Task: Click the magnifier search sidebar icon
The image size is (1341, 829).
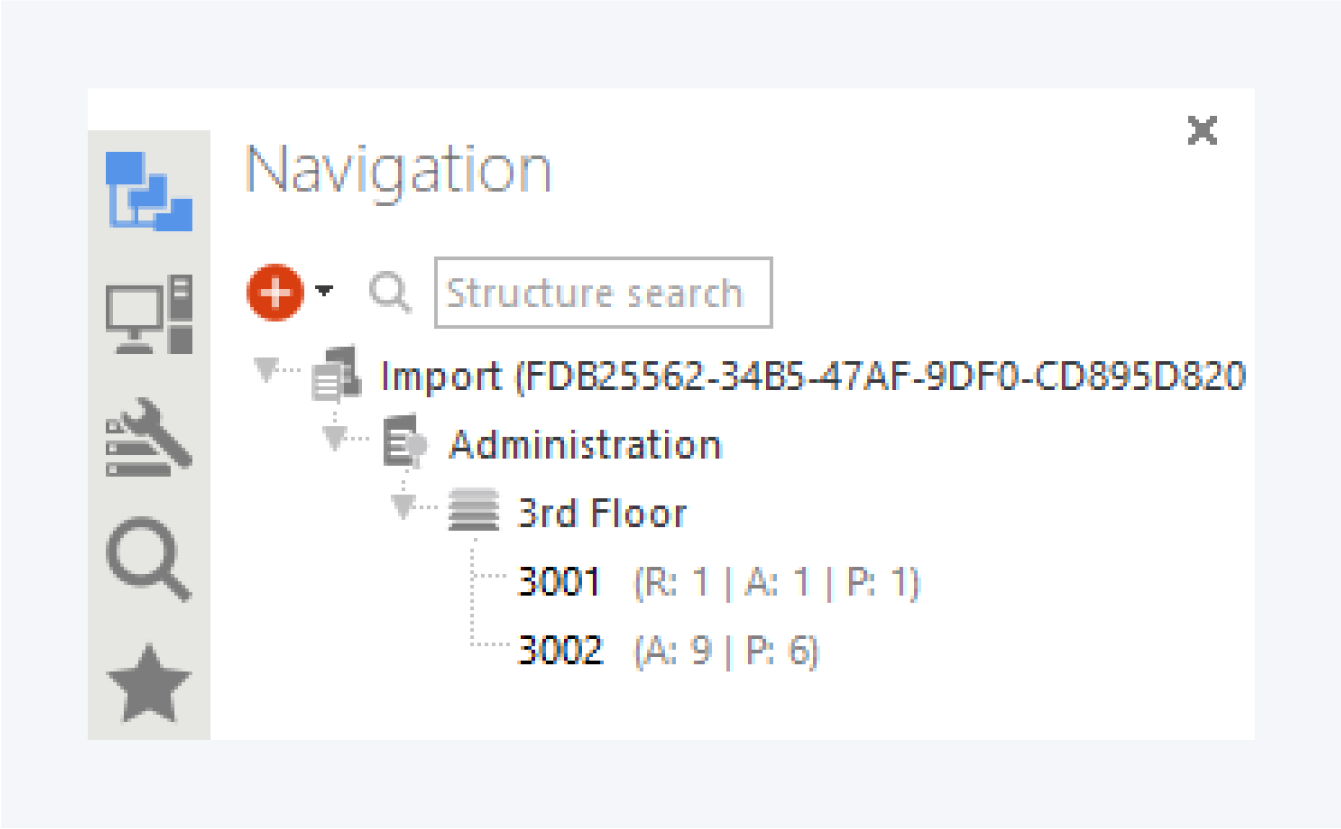Action: (149, 559)
